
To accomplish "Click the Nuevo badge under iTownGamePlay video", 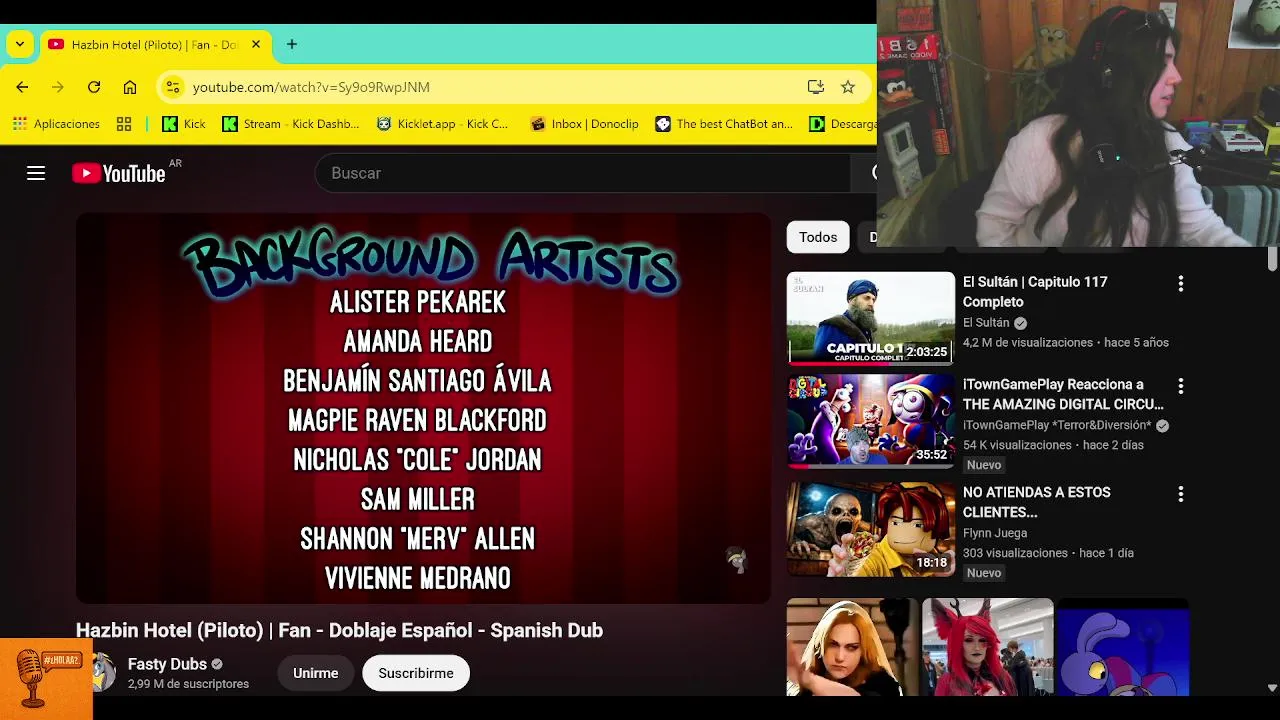I will [x=984, y=465].
